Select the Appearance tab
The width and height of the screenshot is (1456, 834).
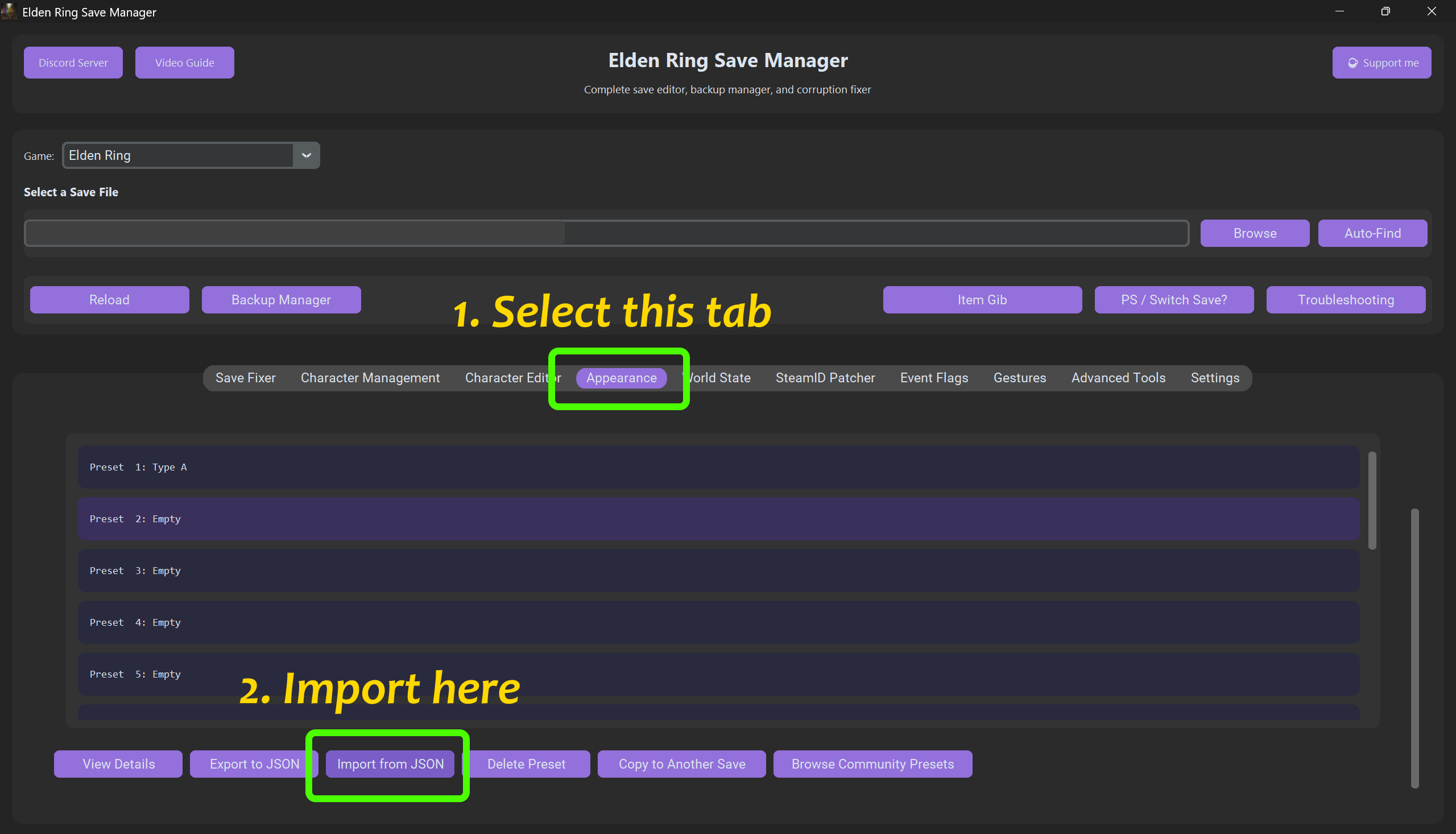click(x=621, y=378)
